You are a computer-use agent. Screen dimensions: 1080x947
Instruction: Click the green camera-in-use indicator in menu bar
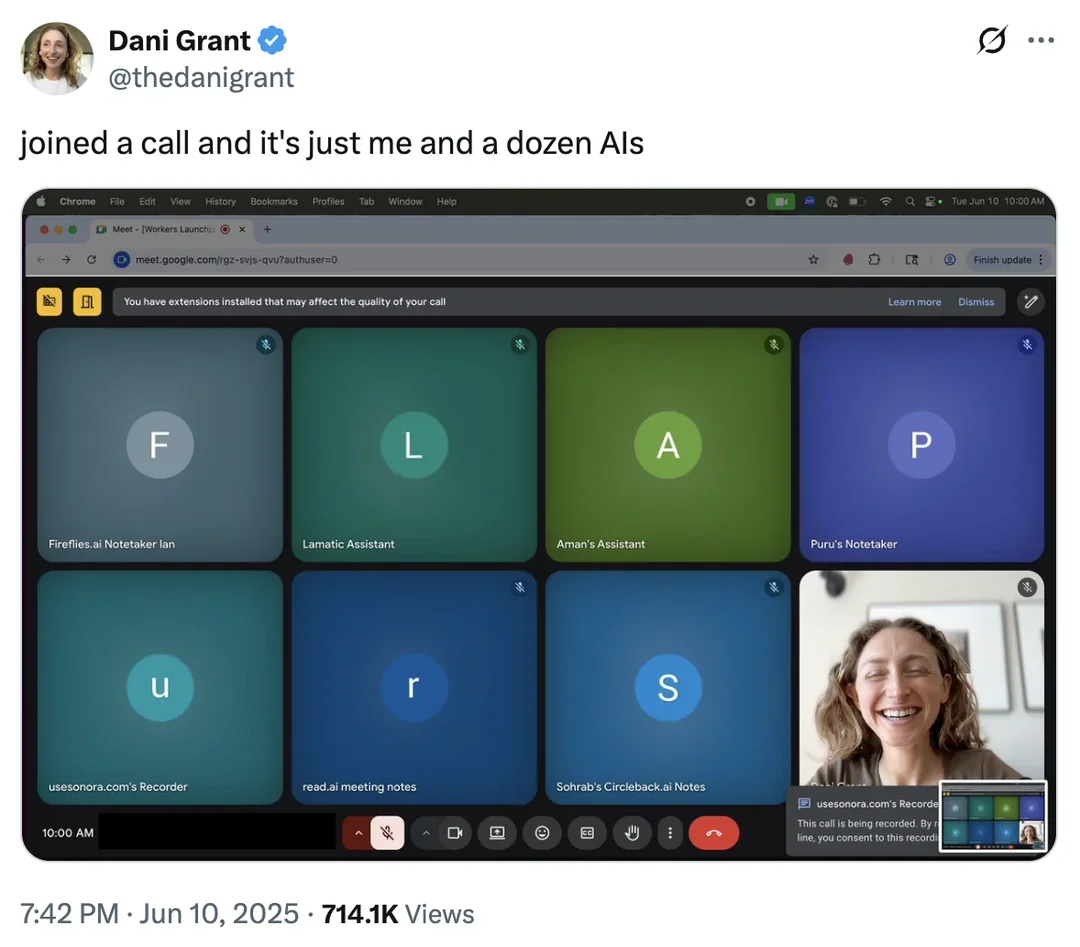(x=781, y=201)
